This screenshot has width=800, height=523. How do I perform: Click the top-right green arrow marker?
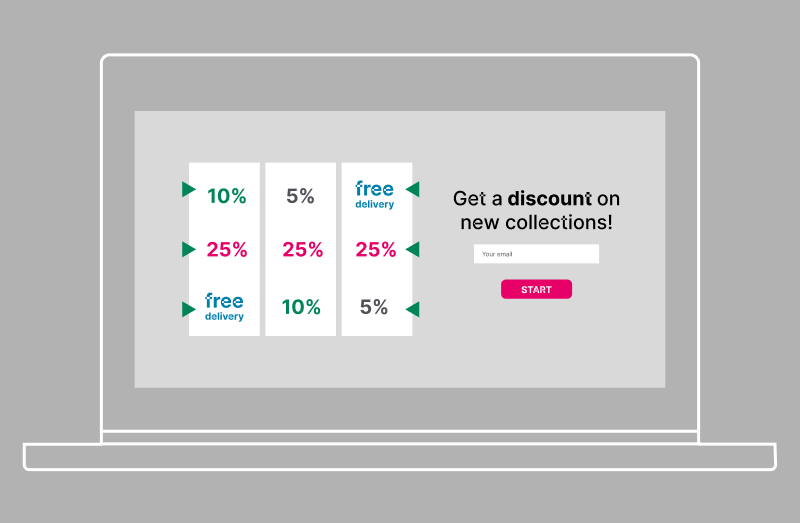412,189
